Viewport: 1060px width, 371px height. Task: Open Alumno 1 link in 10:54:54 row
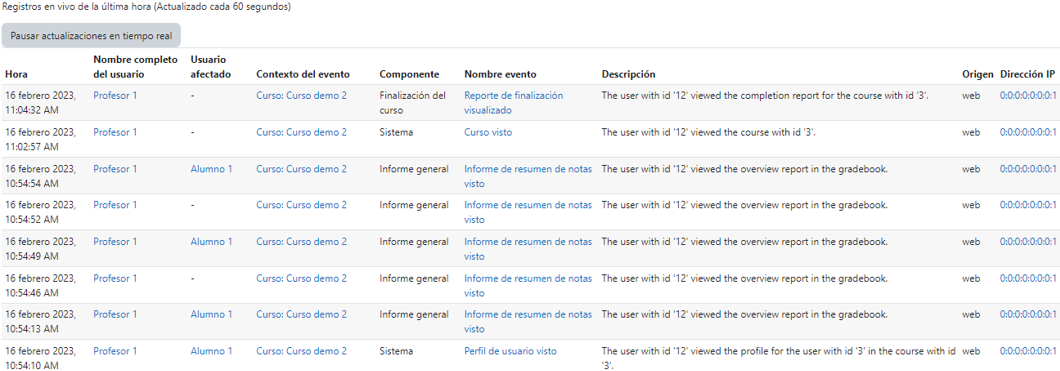tap(211, 169)
